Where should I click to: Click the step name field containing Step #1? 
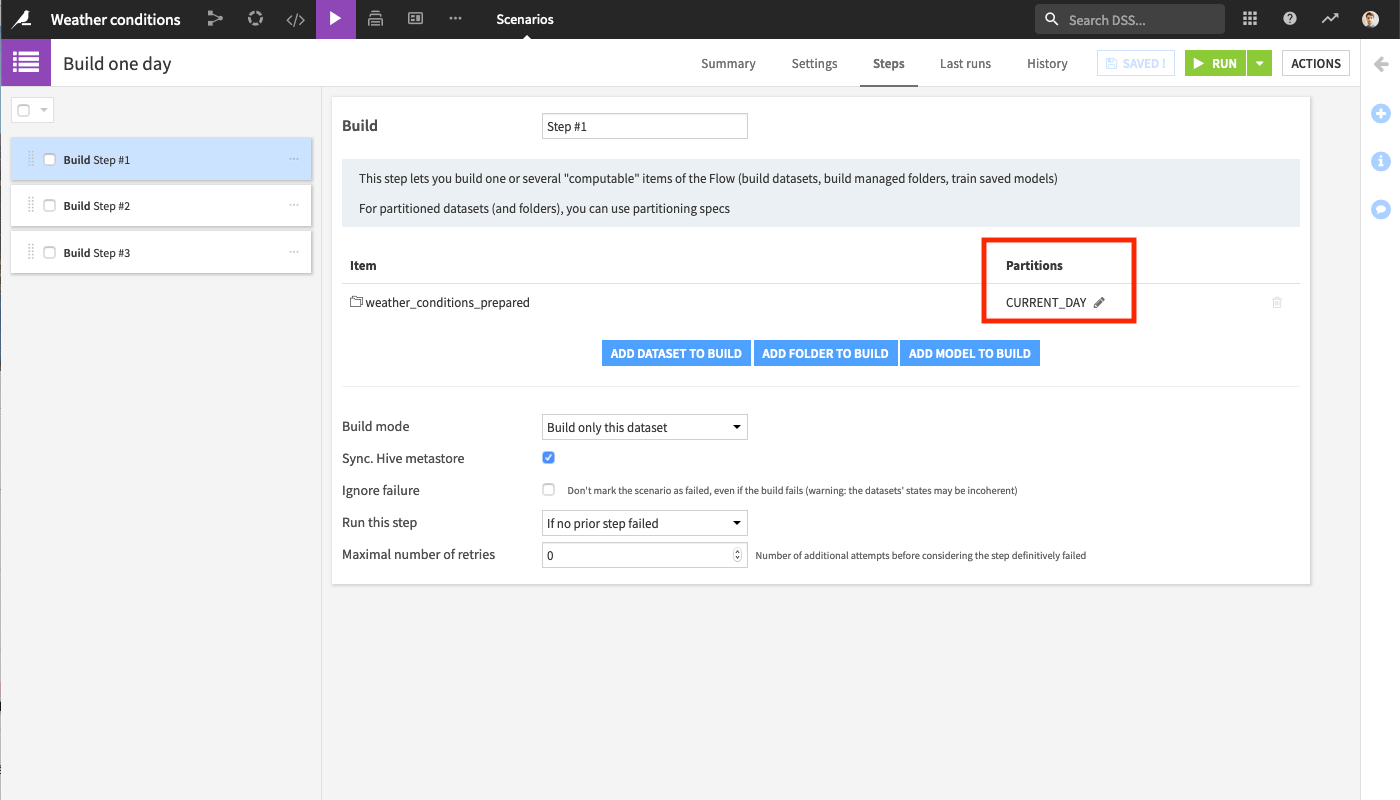coord(644,126)
